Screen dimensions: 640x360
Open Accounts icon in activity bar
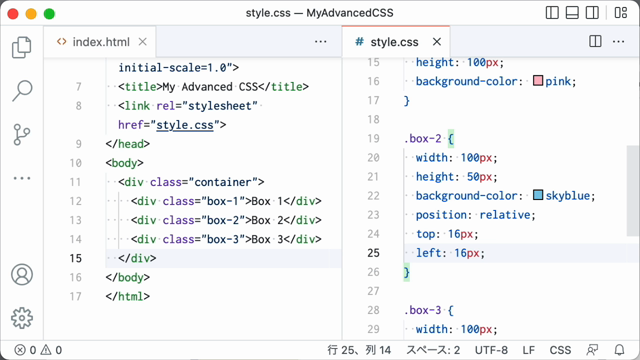[x=22, y=274]
